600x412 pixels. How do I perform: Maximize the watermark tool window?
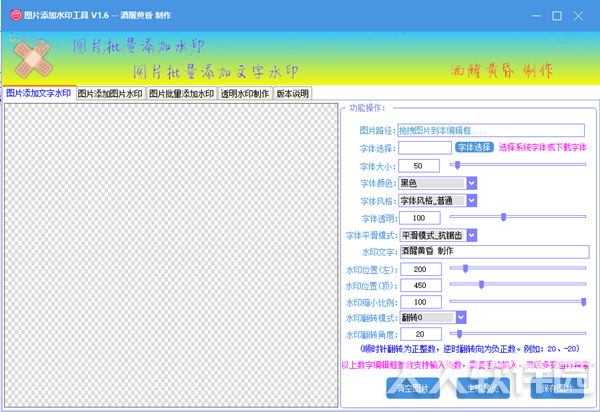pyautogui.click(x=557, y=16)
